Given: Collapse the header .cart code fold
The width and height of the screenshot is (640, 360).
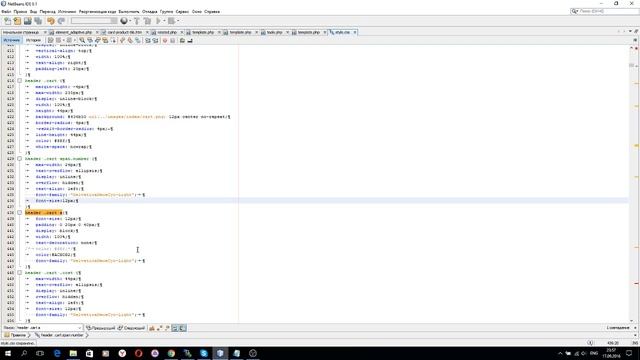Looking at the screenshot, I should (20, 81).
